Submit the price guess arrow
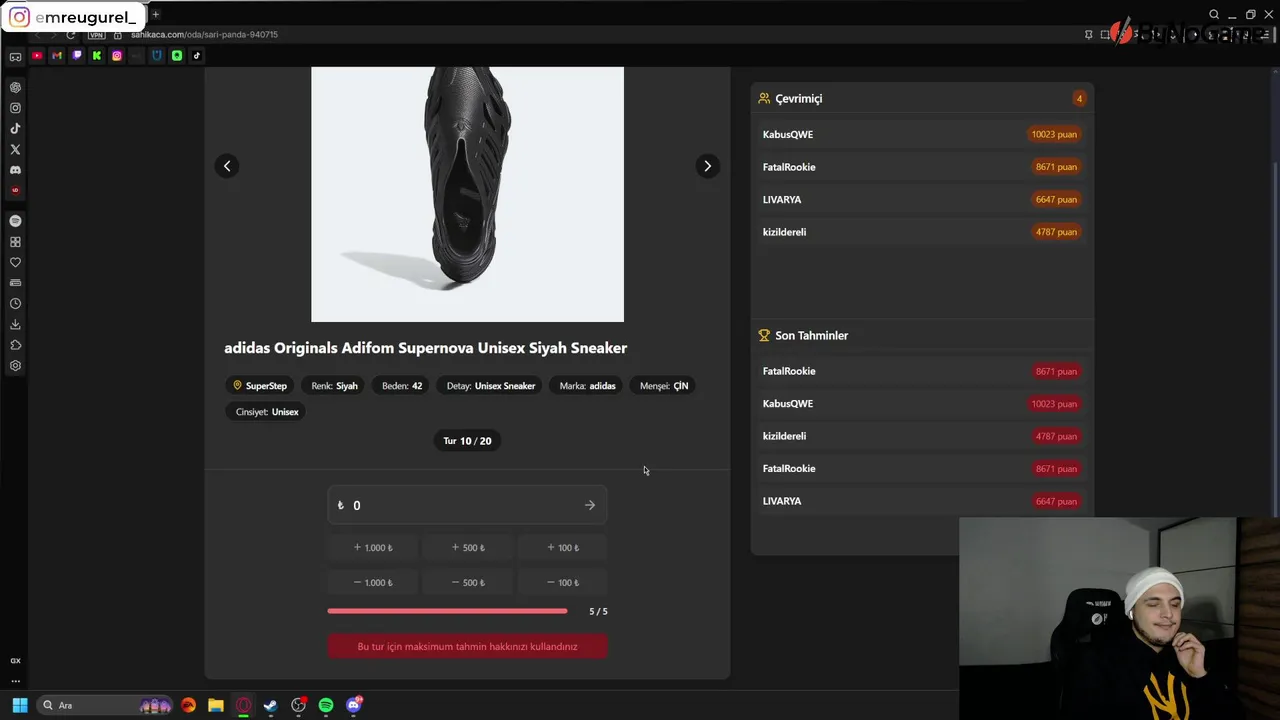Image resolution: width=1280 pixels, height=720 pixels. pyautogui.click(x=590, y=505)
